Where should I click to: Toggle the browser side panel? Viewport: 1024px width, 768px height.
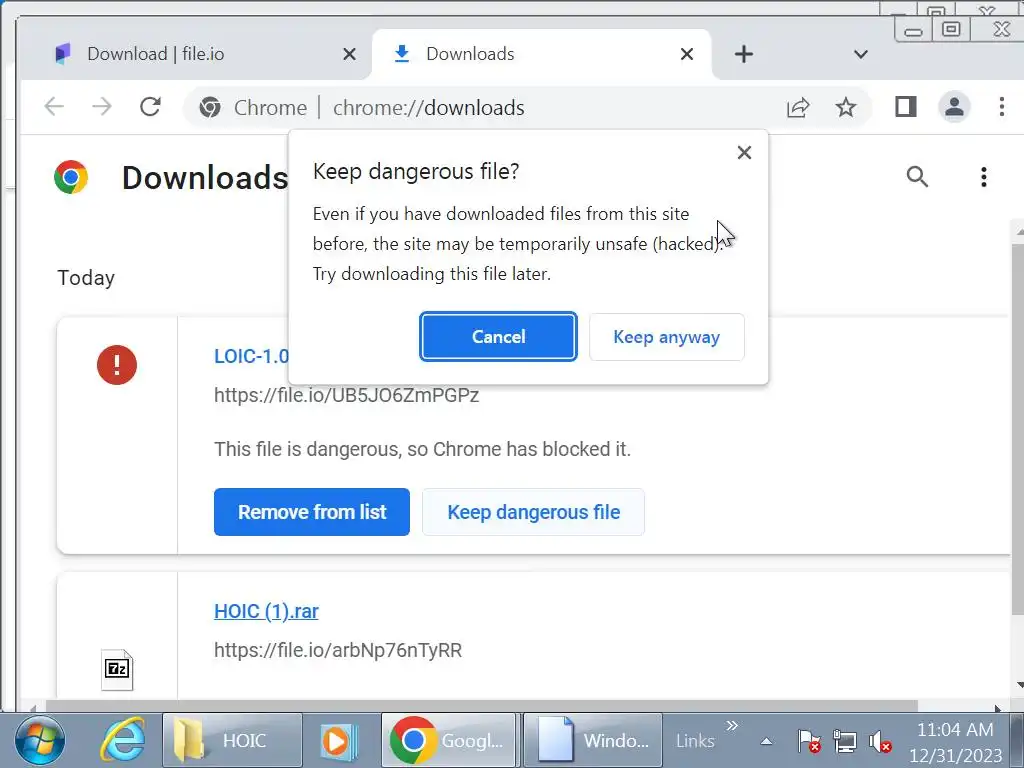(x=906, y=106)
